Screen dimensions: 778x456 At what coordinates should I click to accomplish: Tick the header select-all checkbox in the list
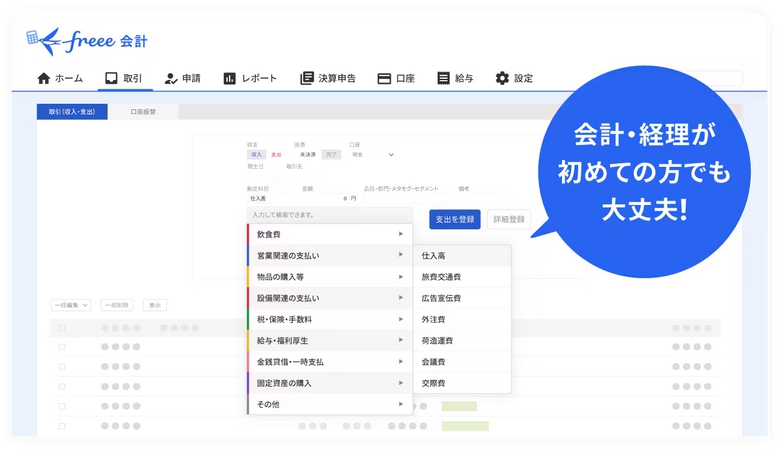pos(61,328)
